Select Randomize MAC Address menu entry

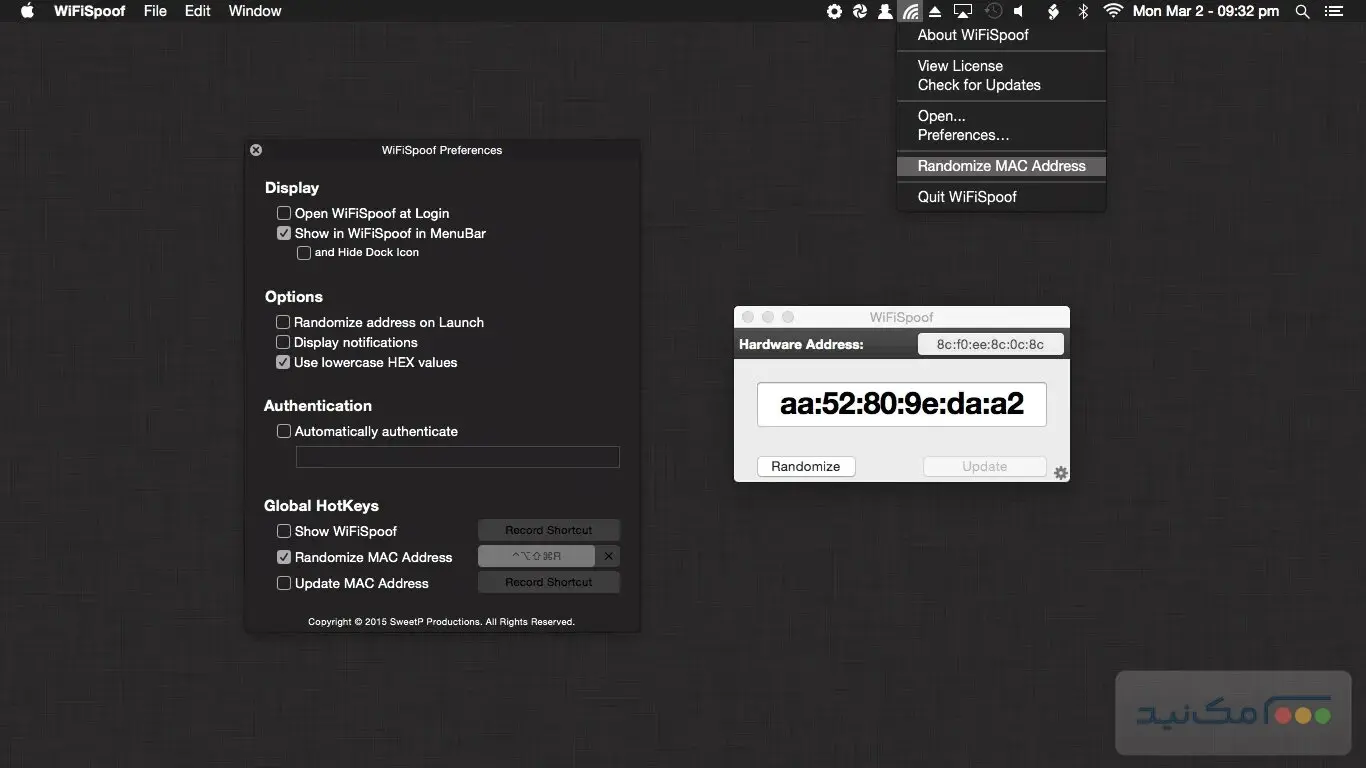click(1001, 166)
